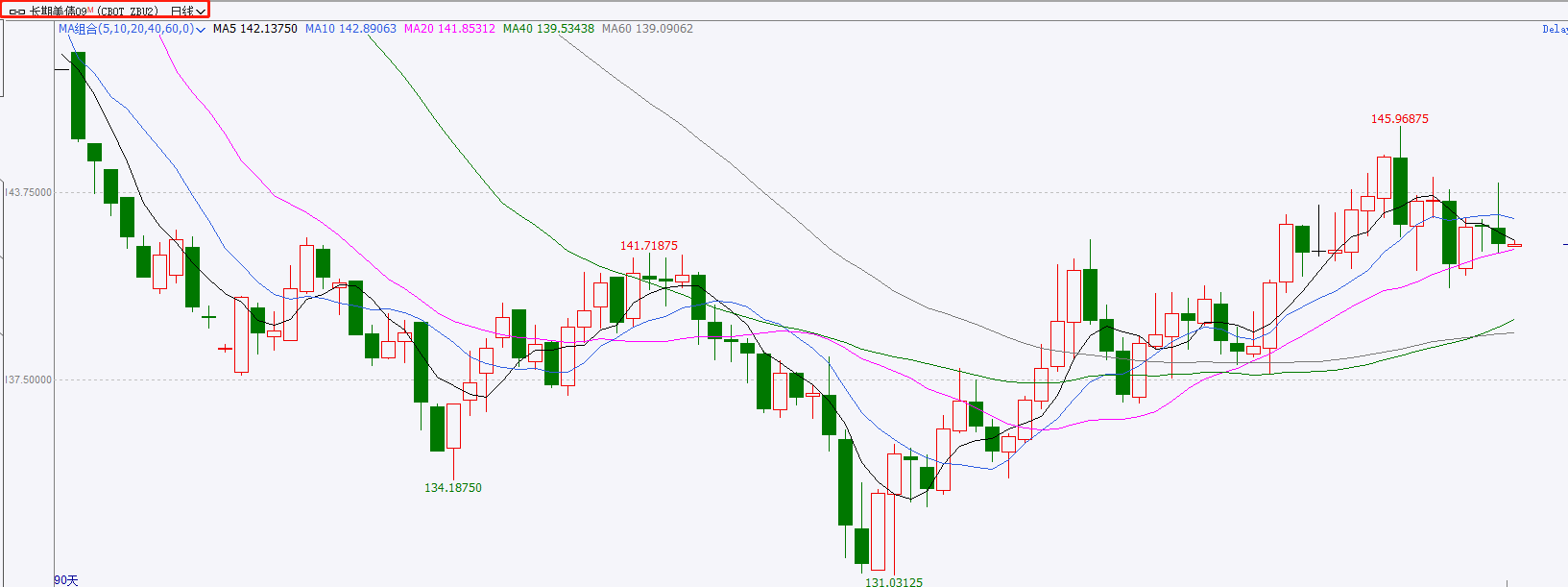This screenshot has width=1568, height=587.
Task: Select the MA40 139.53438 value label
Action: coord(548,29)
